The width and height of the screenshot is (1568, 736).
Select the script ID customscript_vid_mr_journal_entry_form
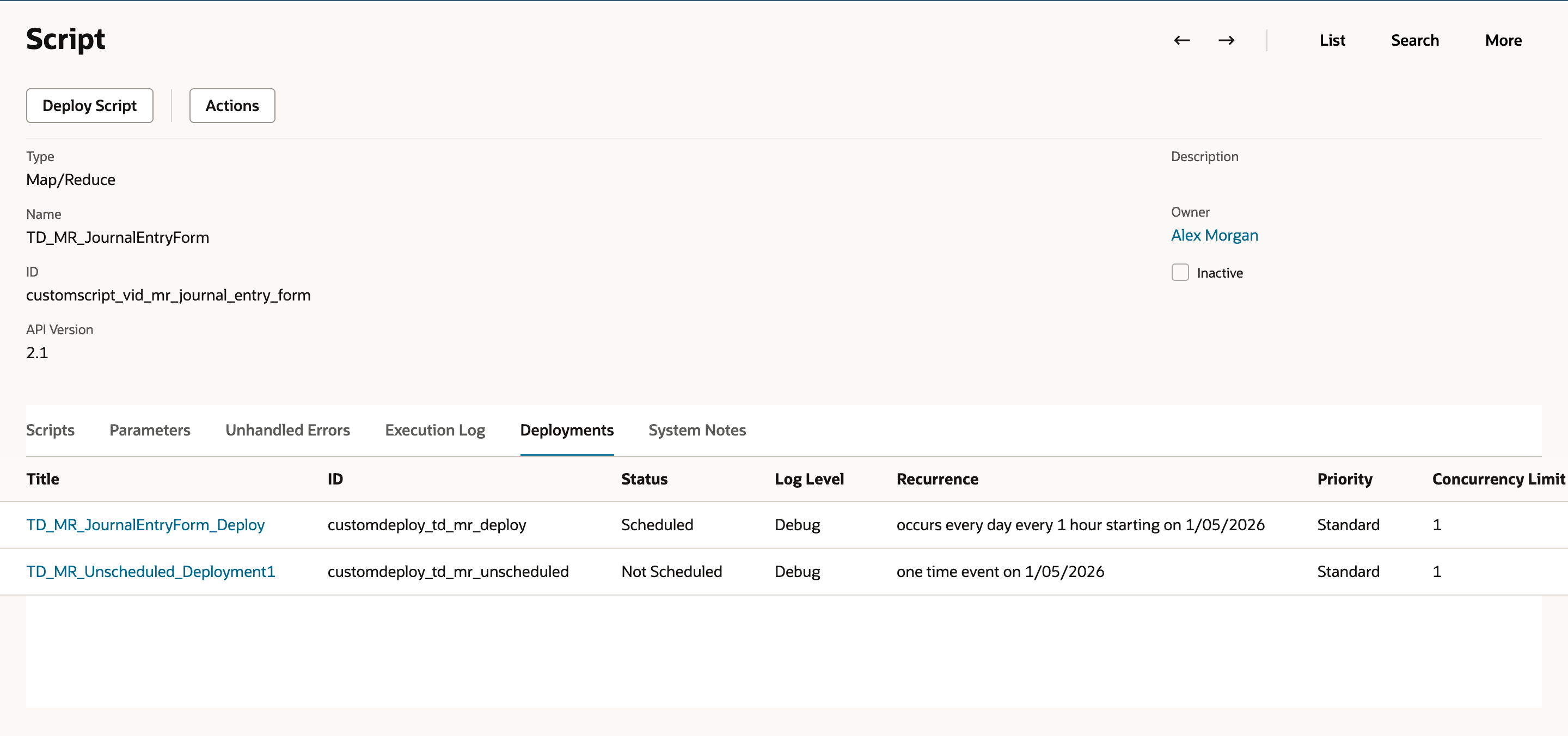coord(168,295)
